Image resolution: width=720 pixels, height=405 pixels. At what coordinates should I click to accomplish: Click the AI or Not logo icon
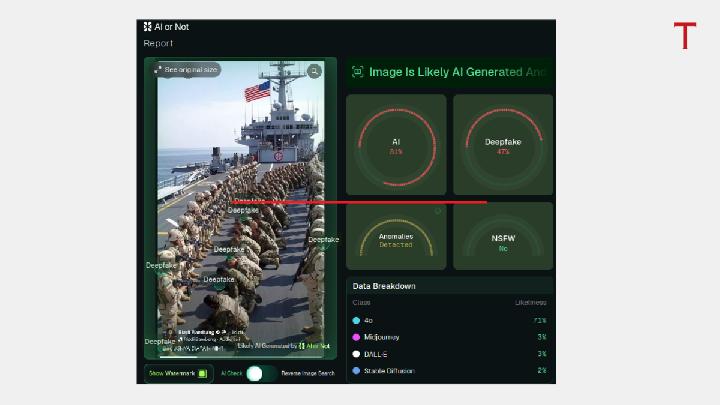coord(148,27)
